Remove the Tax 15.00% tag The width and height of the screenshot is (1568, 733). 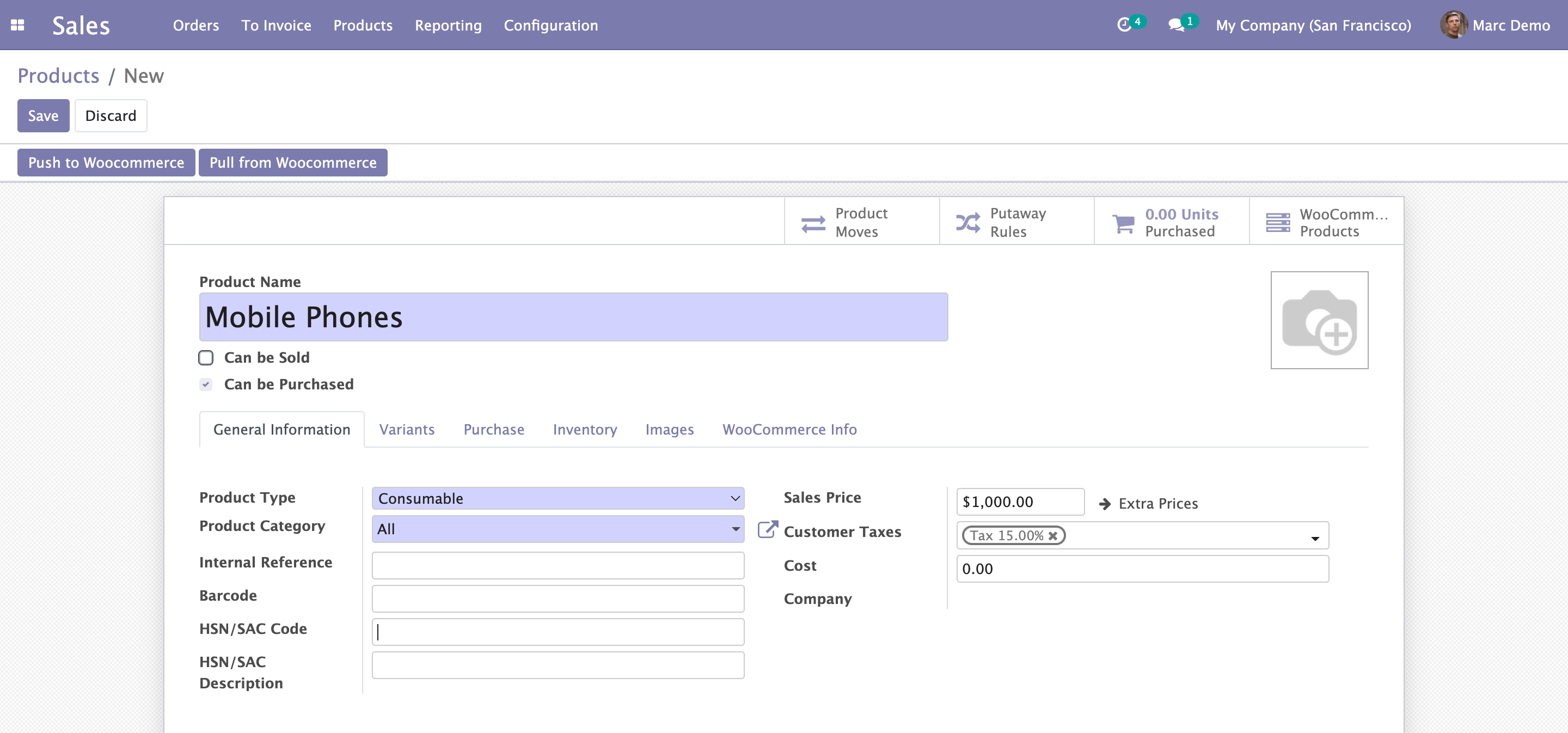point(1052,536)
